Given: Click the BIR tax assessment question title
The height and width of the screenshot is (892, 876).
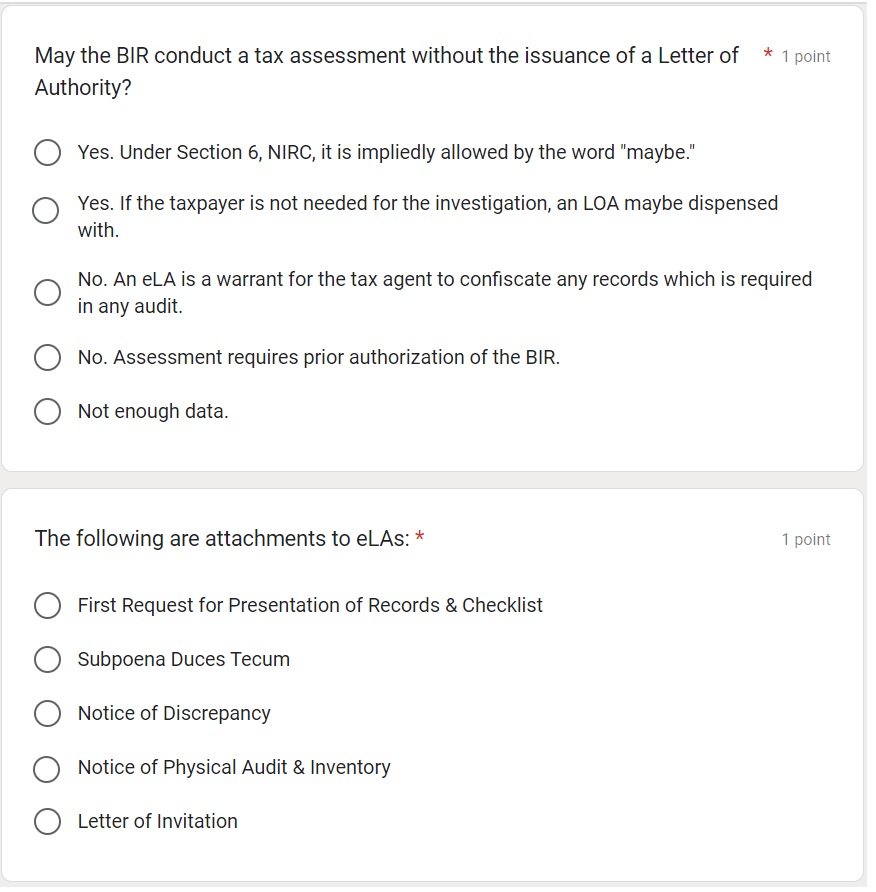Looking at the screenshot, I should click(386, 72).
